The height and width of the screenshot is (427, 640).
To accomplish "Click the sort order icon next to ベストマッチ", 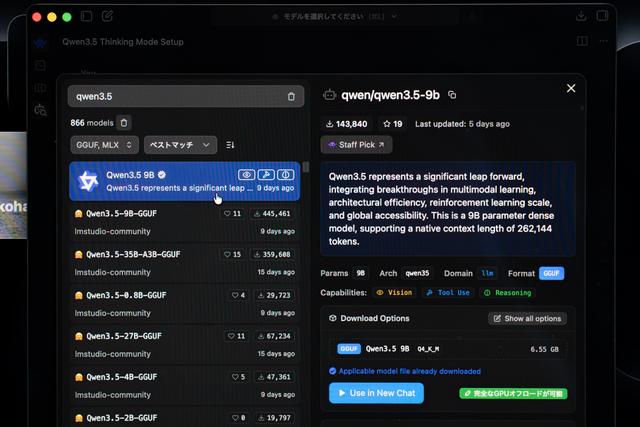I will (x=231, y=145).
